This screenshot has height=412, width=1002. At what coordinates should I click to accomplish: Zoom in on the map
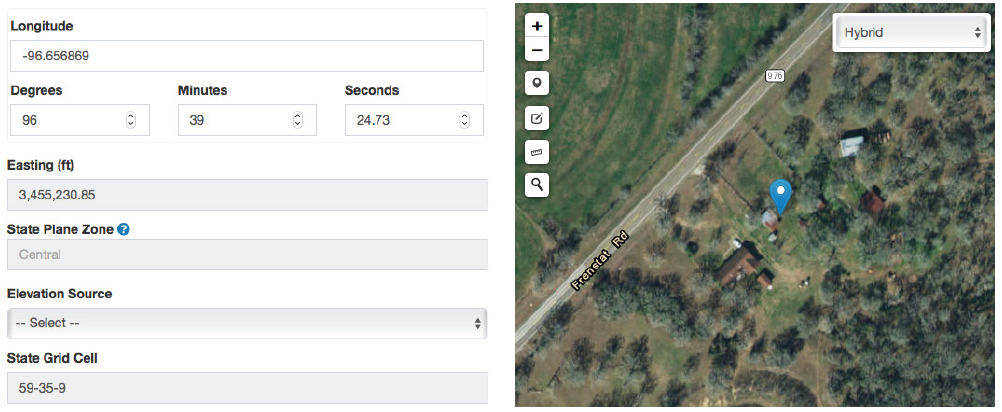(x=537, y=26)
